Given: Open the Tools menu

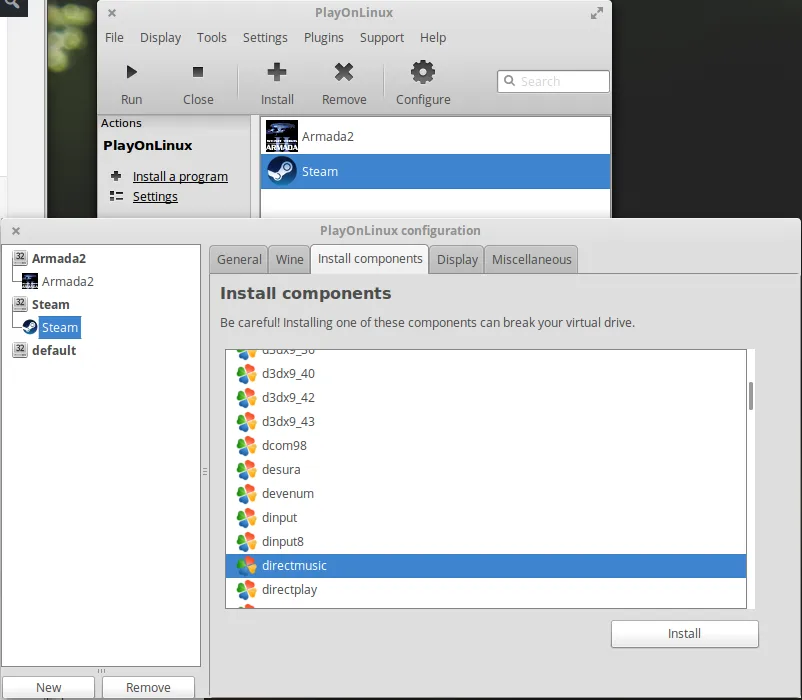Looking at the screenshot, I should click(x=211, y=37).
